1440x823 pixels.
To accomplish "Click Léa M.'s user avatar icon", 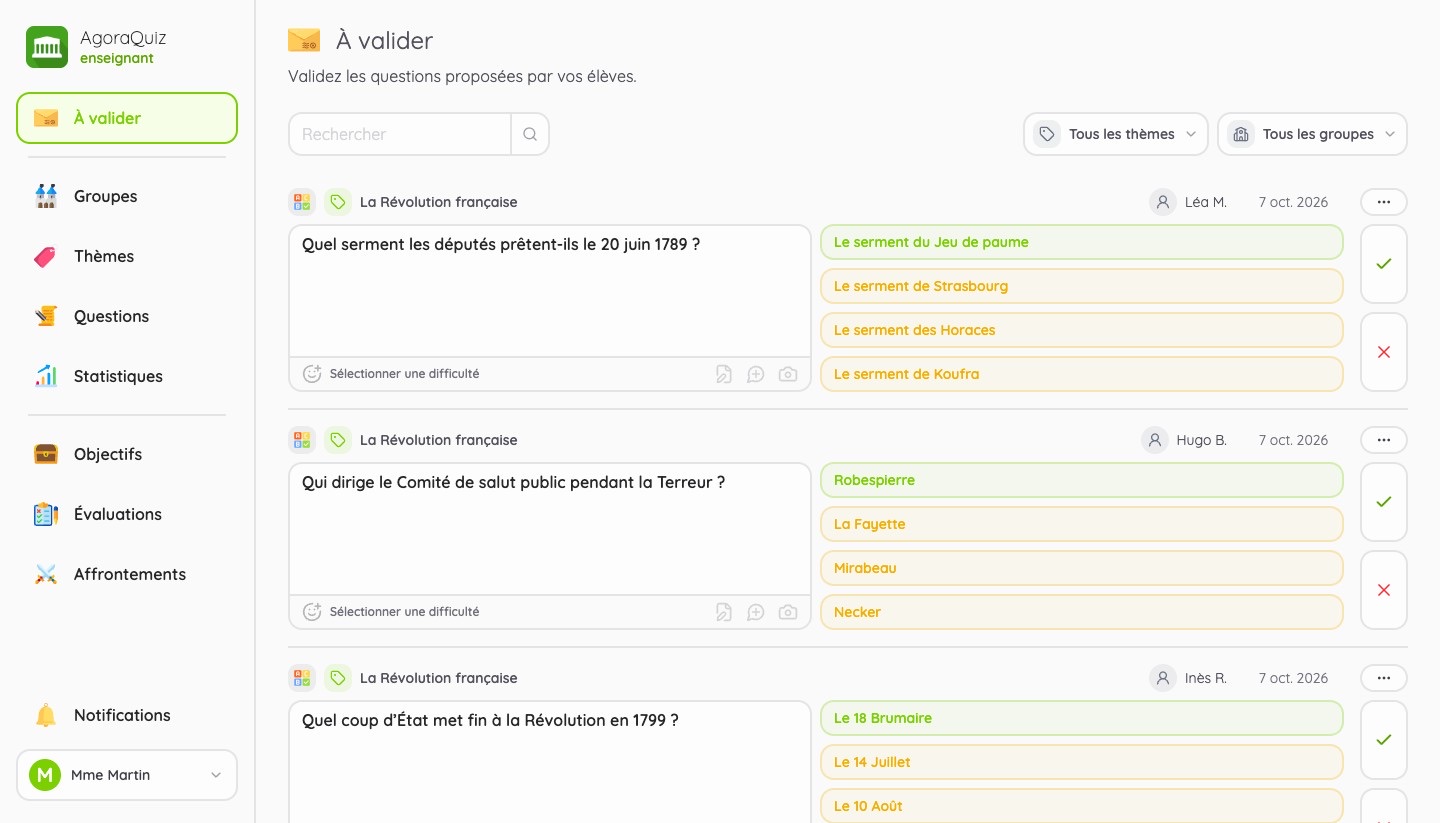I will [1163, 202].
